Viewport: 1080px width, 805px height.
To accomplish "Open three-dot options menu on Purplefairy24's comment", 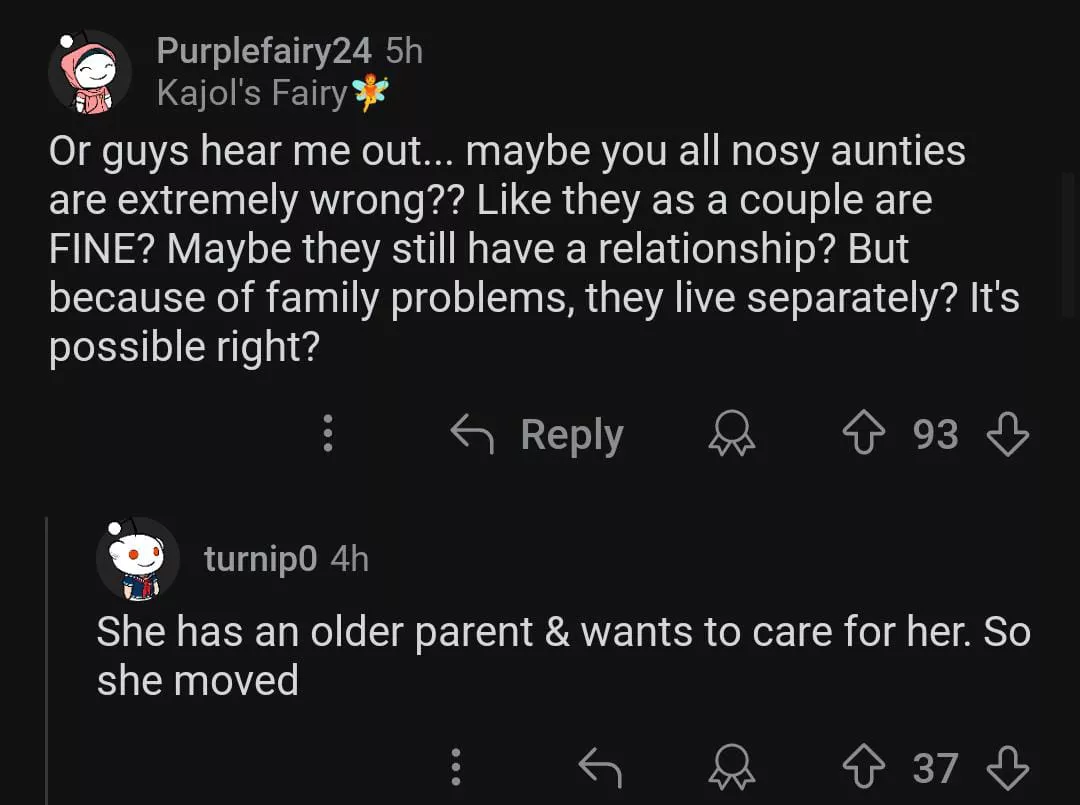I will point(326,435).
